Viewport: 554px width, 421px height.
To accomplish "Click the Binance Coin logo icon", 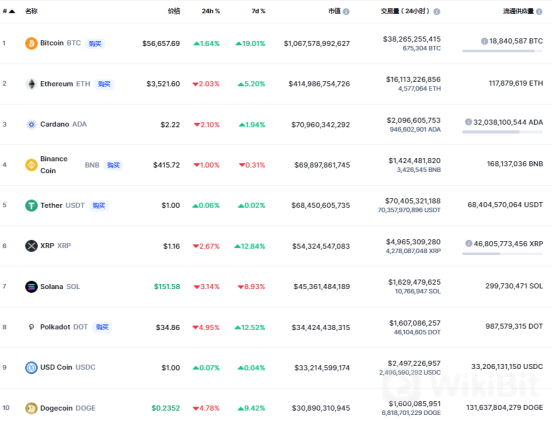I will click(31, 165).
